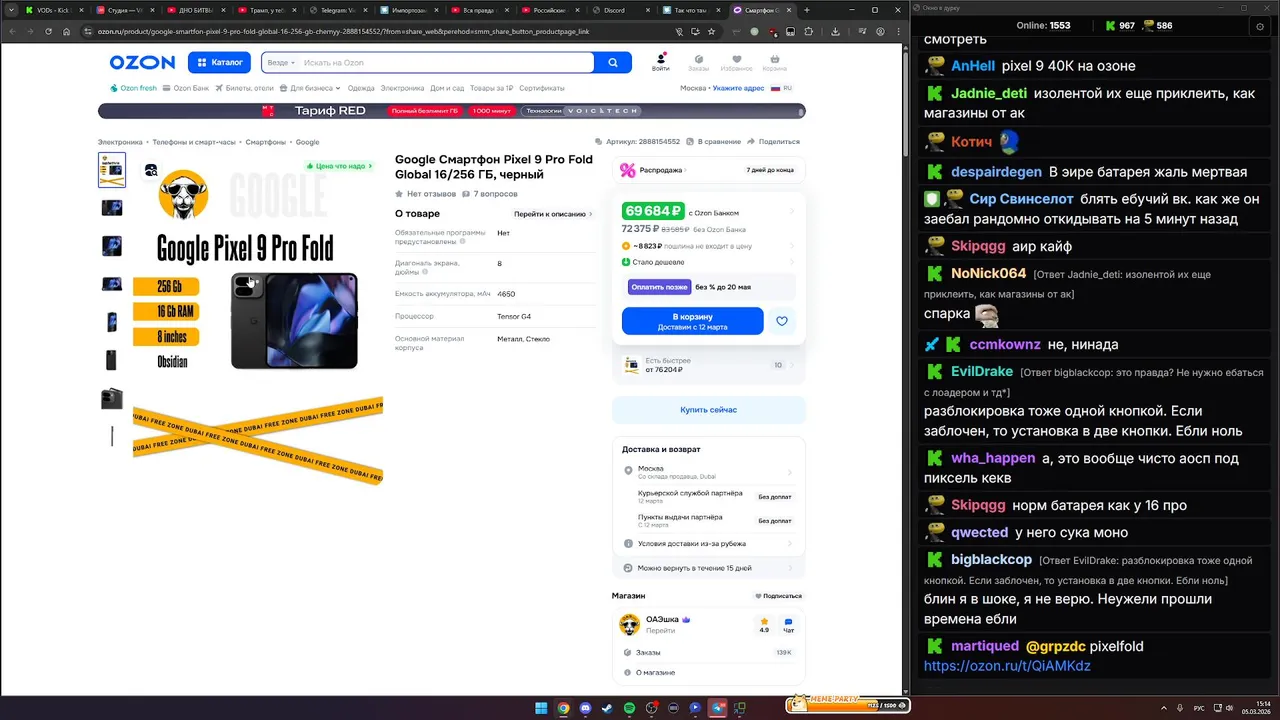1280x720 pixels.
Task: Click О магазине row
Action: 709,672
